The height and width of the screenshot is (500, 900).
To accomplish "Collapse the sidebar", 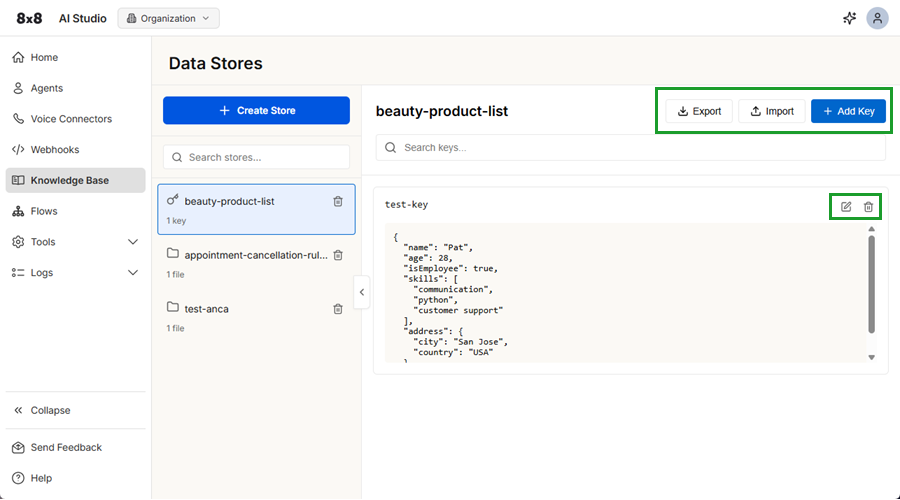I will click(x=75, y=410).
